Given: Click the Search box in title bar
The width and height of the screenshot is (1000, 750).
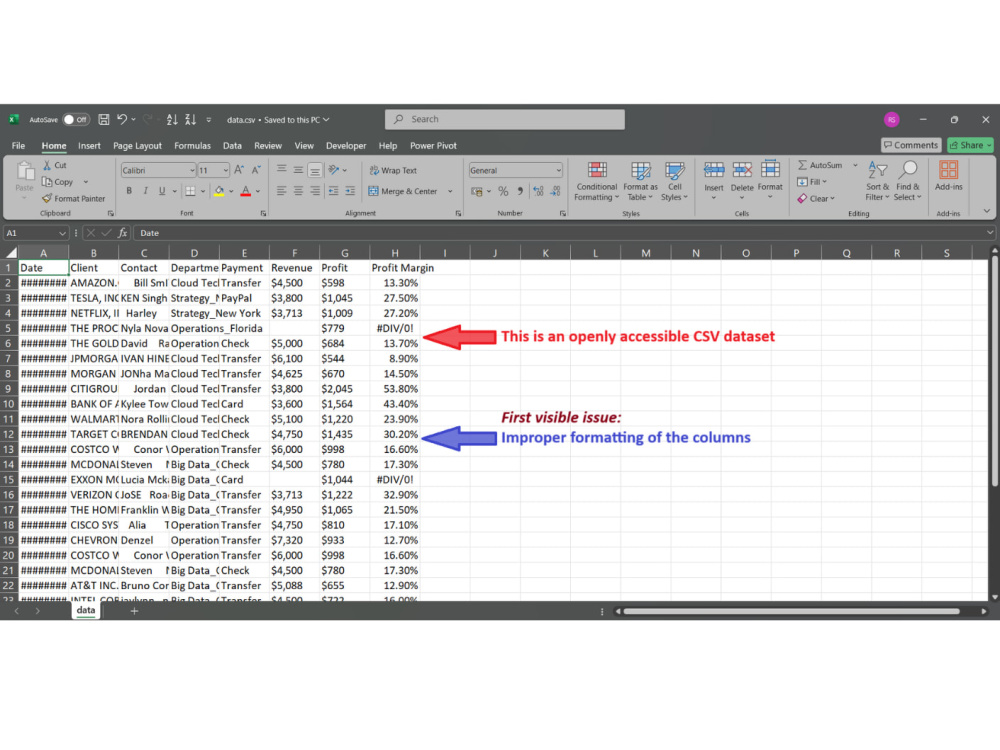Looking at the screenshot, I should coord(504,119).
